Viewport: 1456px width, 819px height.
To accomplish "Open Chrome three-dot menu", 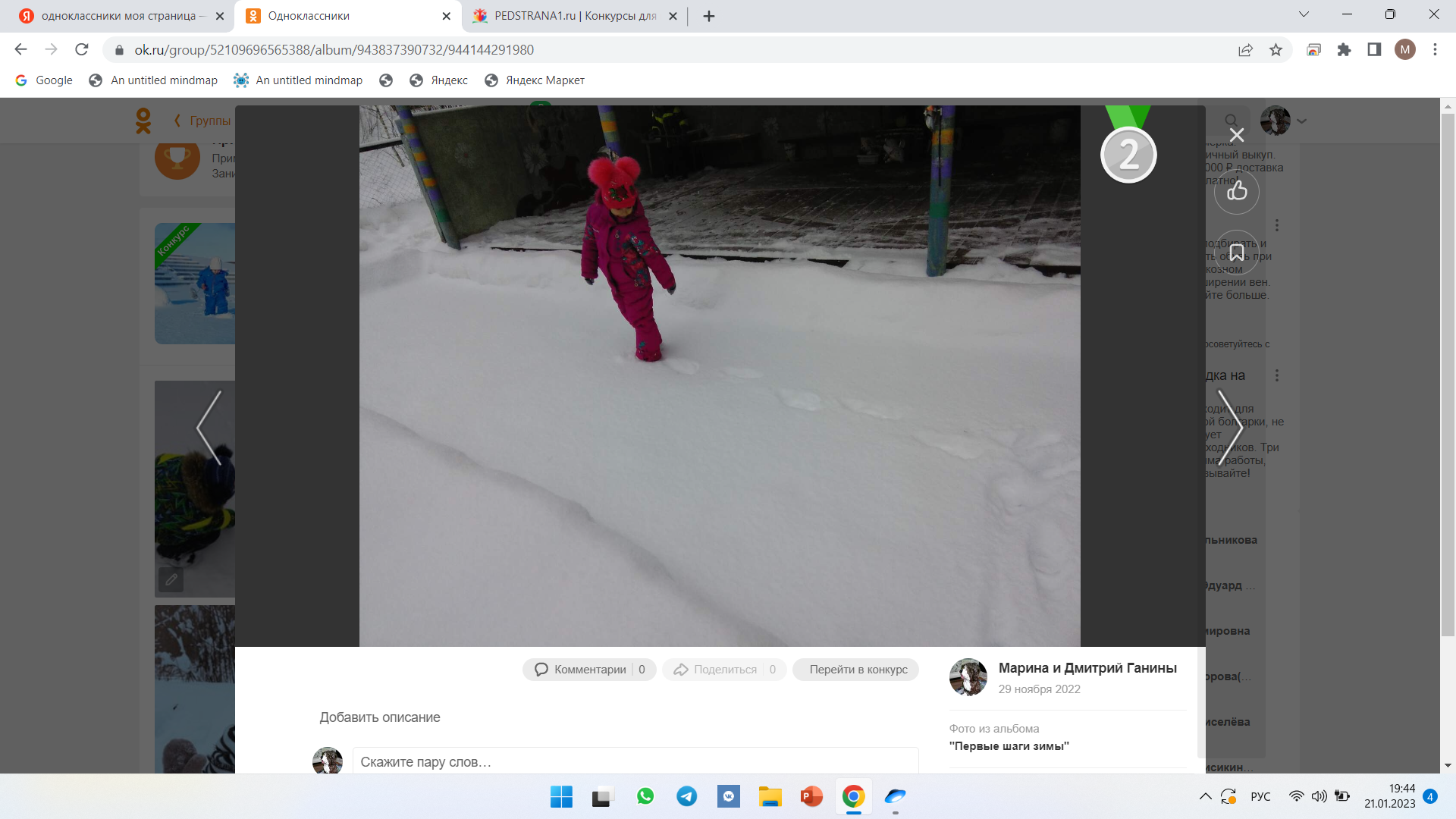I will (x=1435, y=50).
